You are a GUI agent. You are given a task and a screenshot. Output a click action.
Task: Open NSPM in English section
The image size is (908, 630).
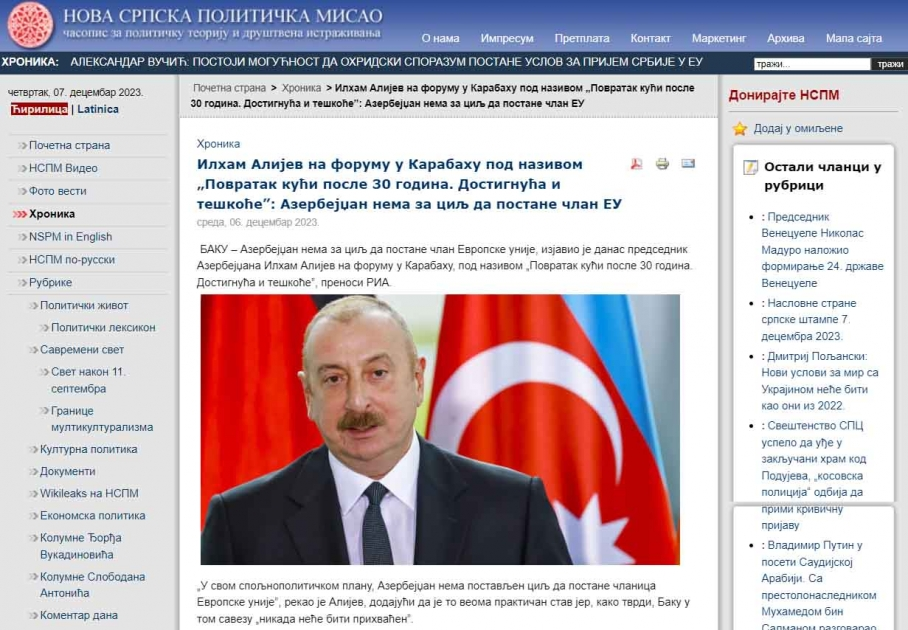71,237
